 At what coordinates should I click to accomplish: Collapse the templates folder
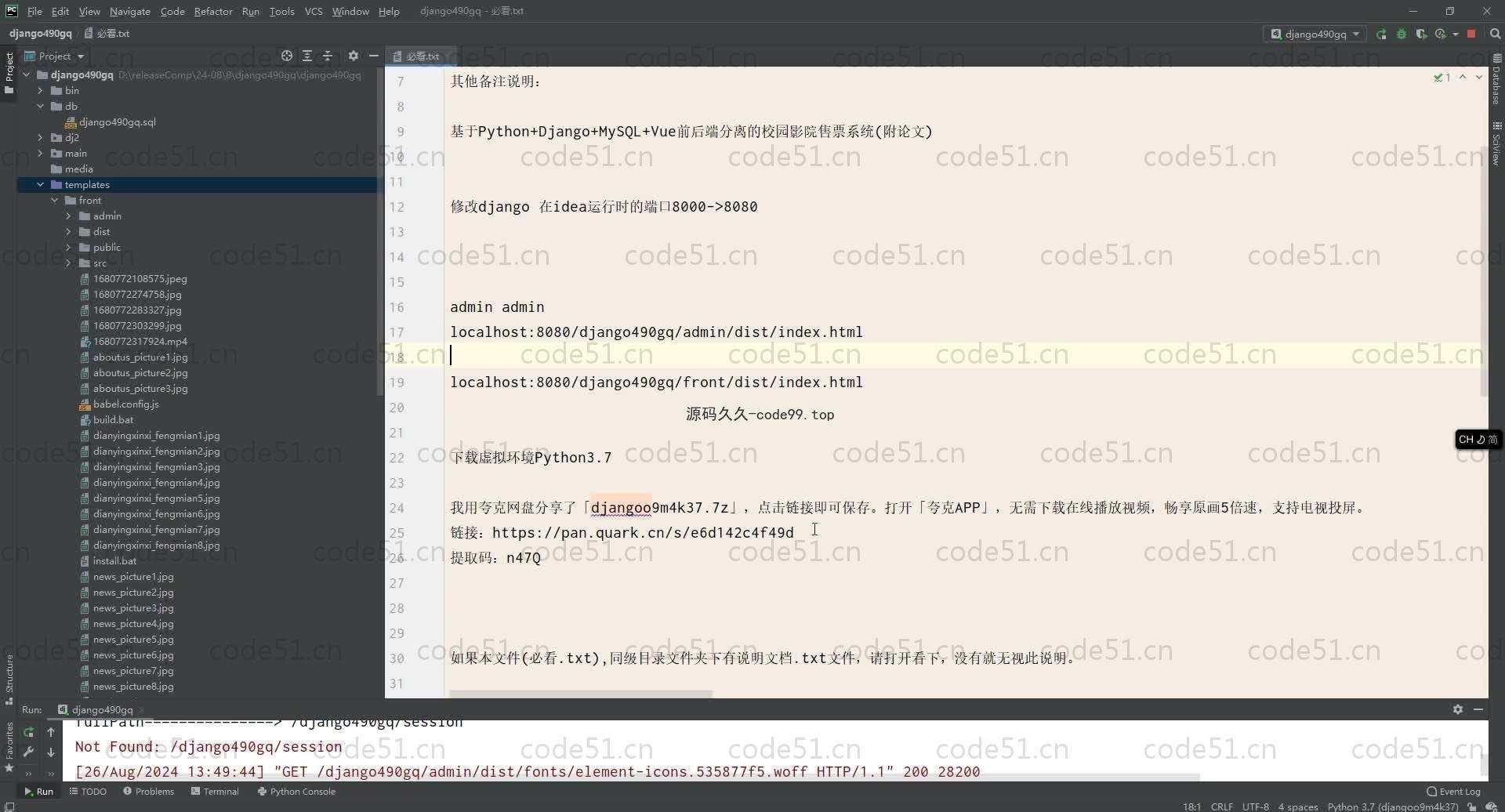point(40,184)
